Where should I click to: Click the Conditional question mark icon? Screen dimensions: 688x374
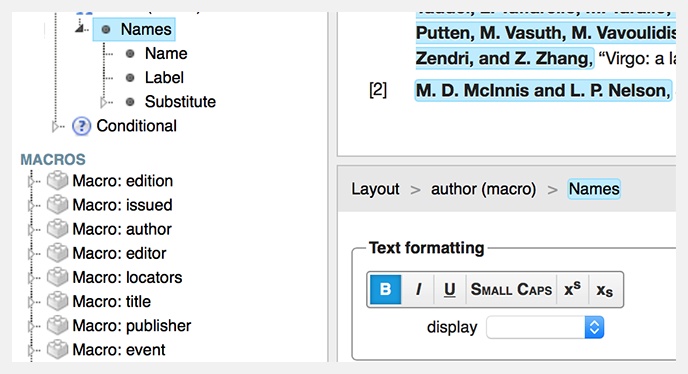(81, 126)
